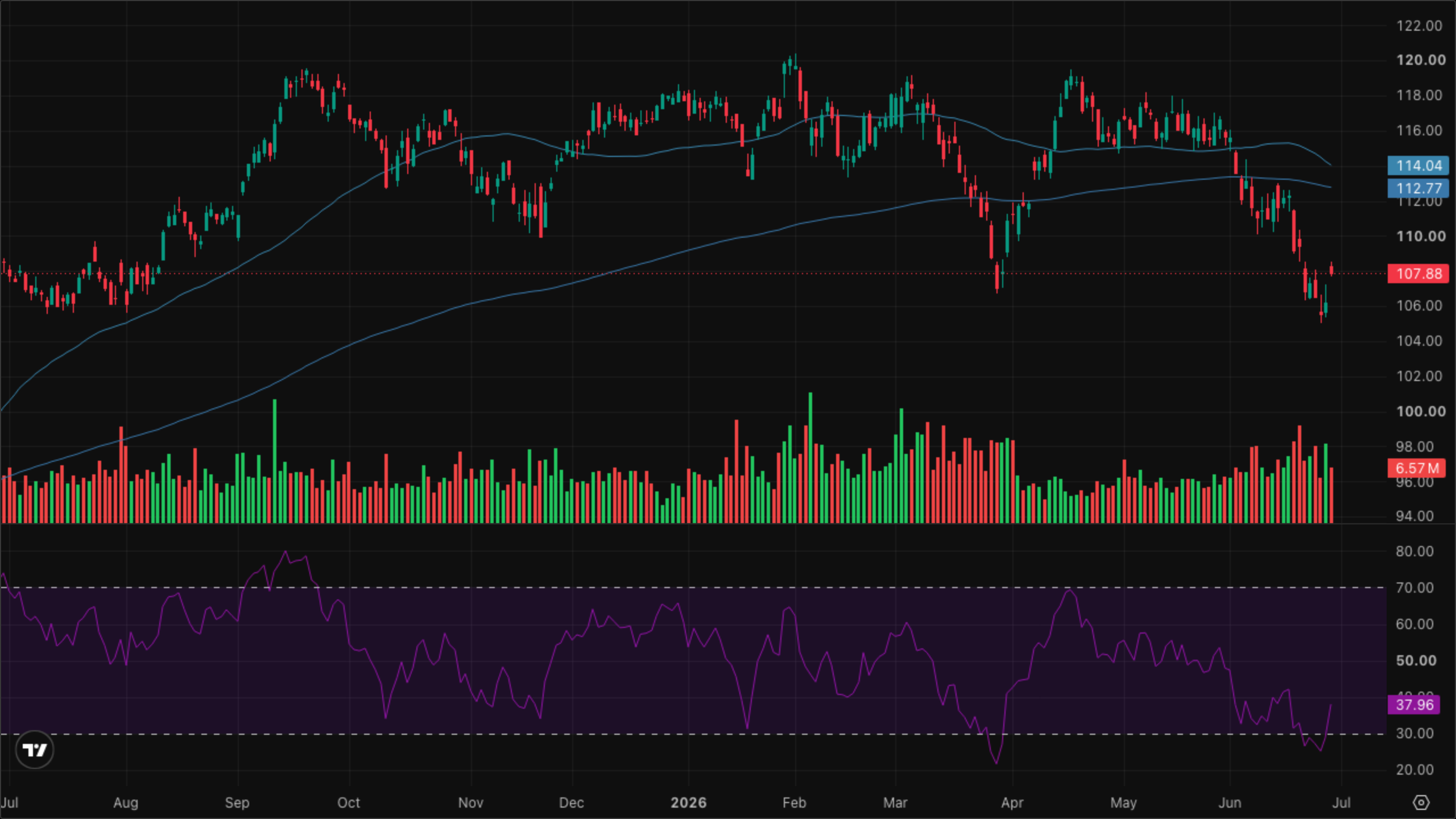The height and width of the screenshot is (819, 1456).
Task: Click the May label on time axis
Action: tap(1124, 803)
